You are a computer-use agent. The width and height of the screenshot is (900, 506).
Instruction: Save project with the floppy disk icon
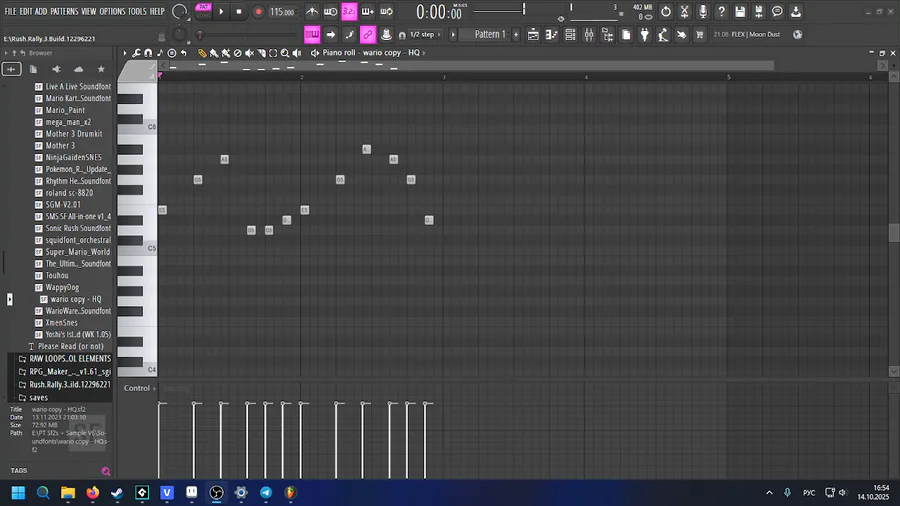740,11
